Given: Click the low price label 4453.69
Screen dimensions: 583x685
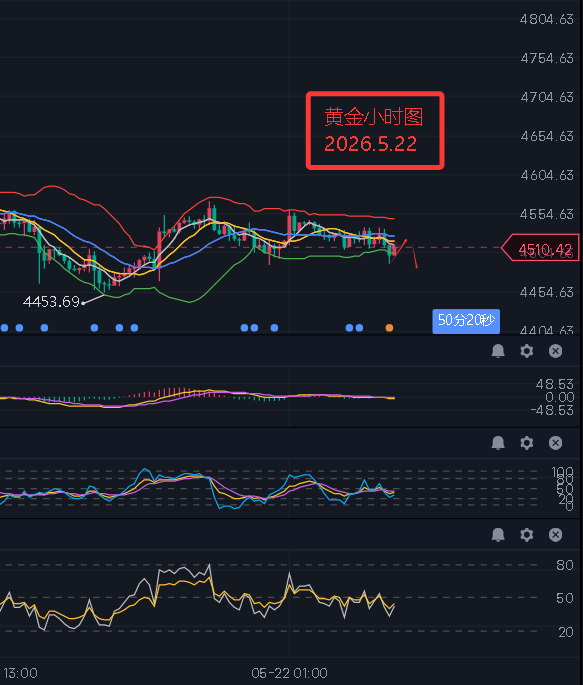Looking at the screenshot, I should [x=52, y=301].
